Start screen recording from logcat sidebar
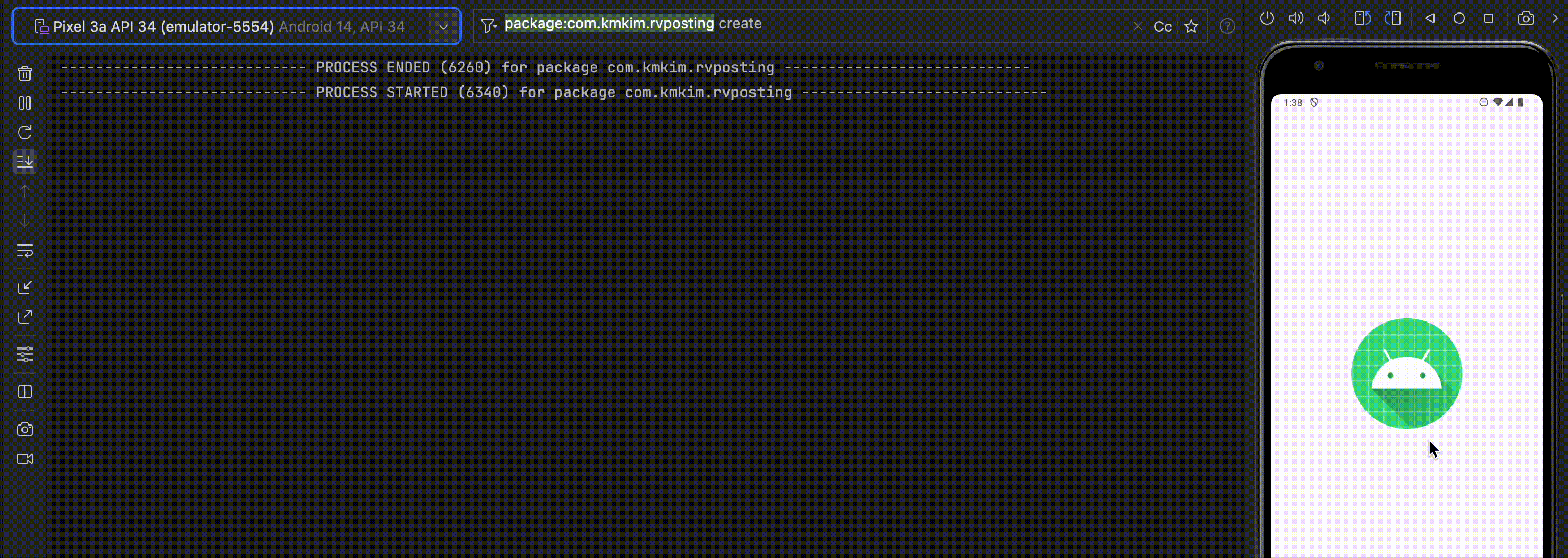Viewport: 1568px width, 558px height. coord(25,459)
